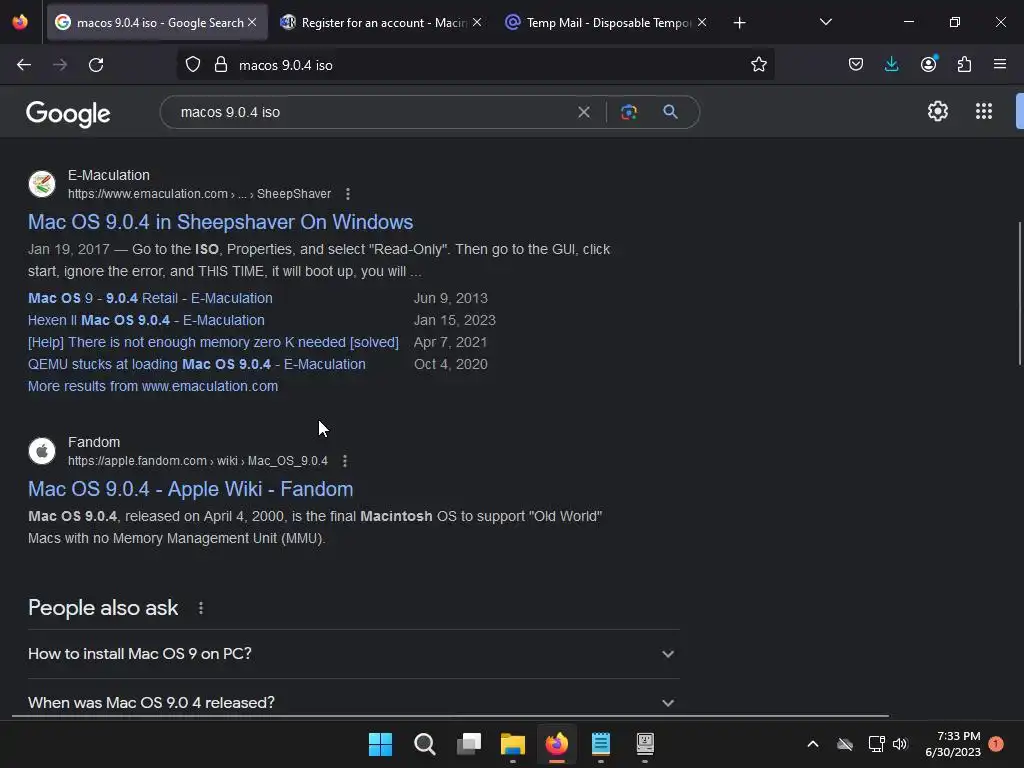Open the Notepad taskbar icon
This screenshot has width=1024, height=768.
pyautogui.click(x=600, y=744)
